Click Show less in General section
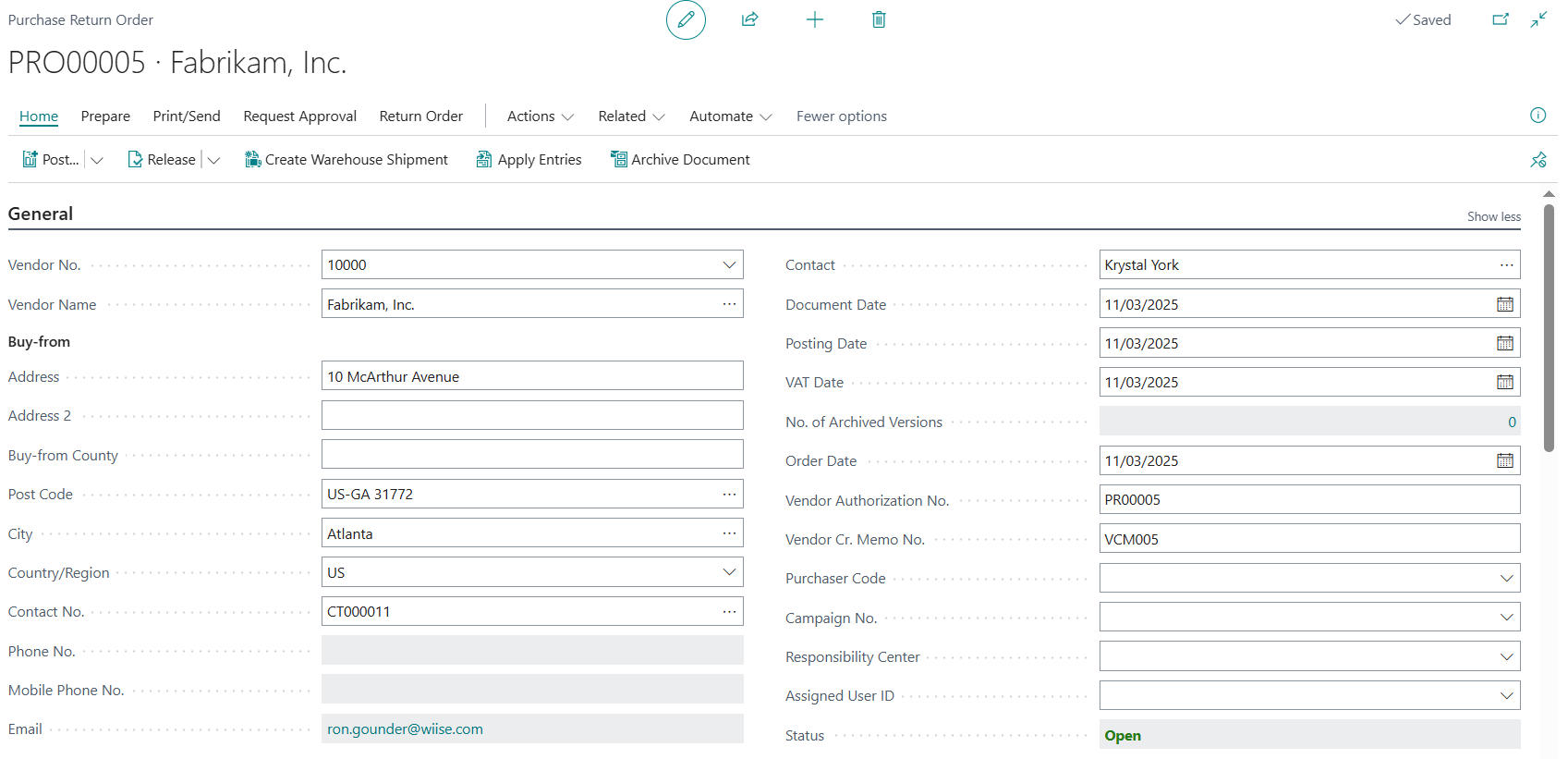The width and height of the screenshot is (1568, 759). 1493,216
